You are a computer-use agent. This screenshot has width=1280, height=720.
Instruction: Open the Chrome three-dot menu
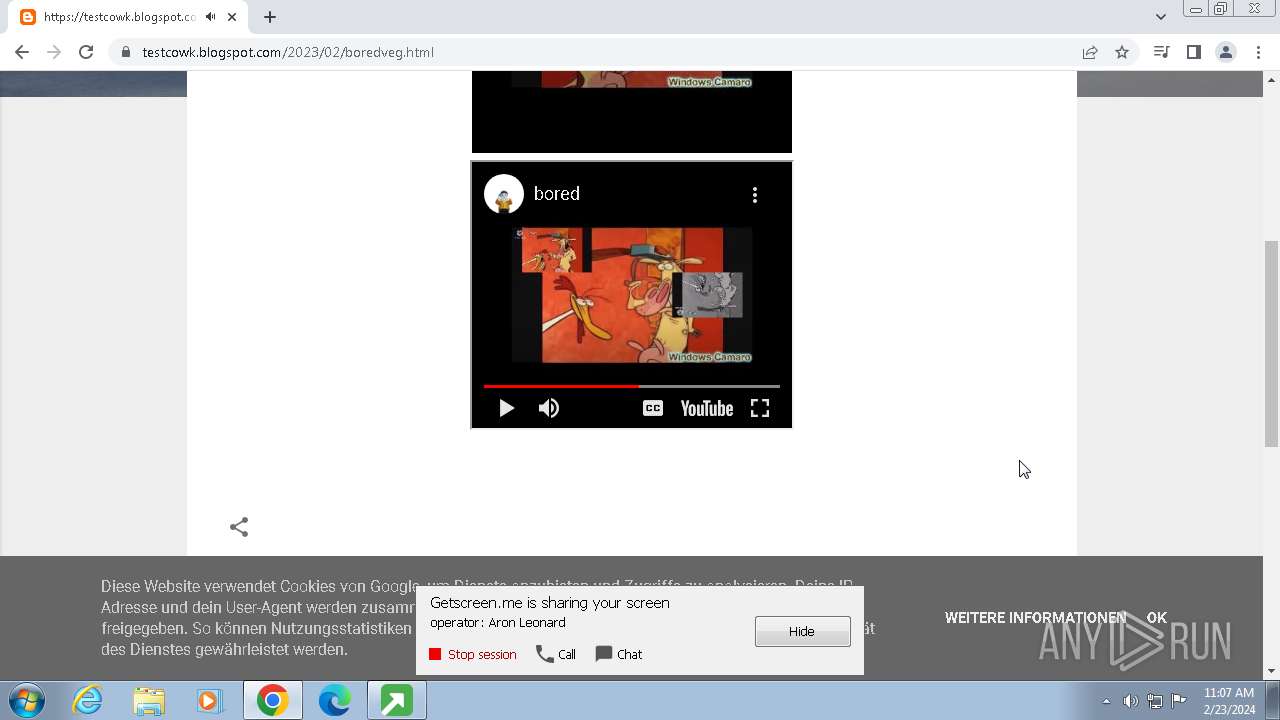click(x=1257, y=52)
